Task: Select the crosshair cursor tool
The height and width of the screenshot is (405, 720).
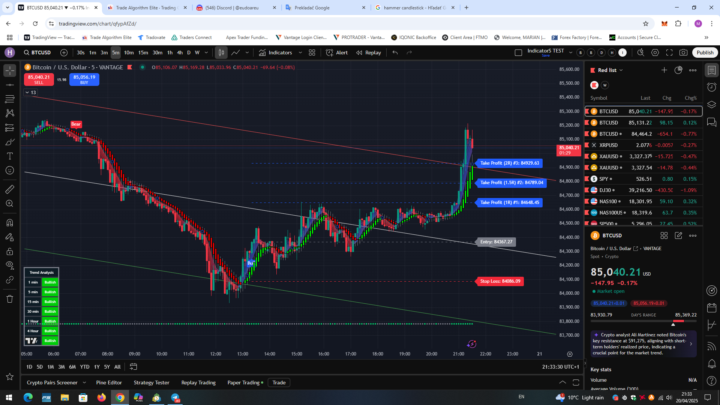Action: point(10,70)
